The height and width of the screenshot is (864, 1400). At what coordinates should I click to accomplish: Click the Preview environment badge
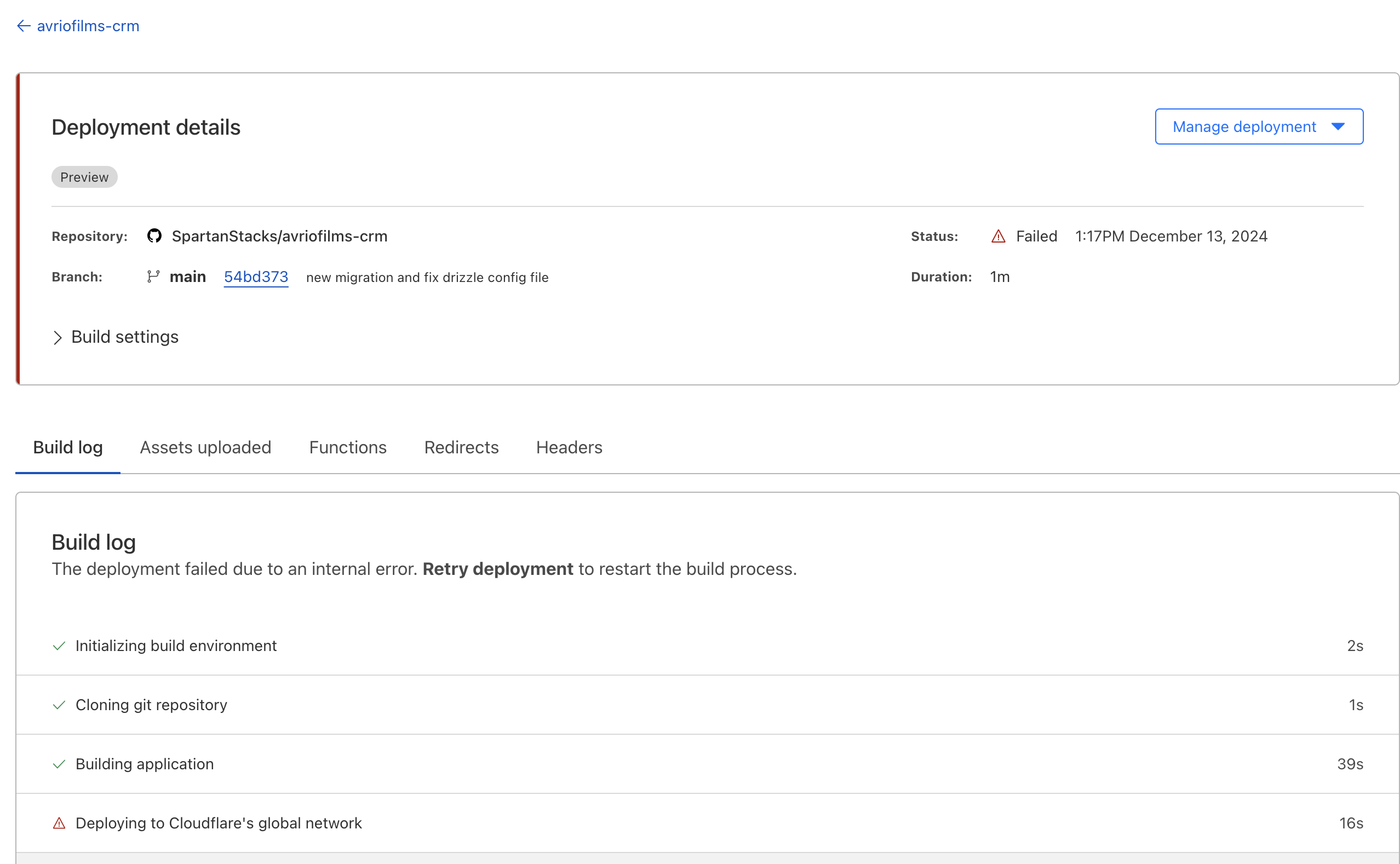pyautogui.click(x=84, y=177)
